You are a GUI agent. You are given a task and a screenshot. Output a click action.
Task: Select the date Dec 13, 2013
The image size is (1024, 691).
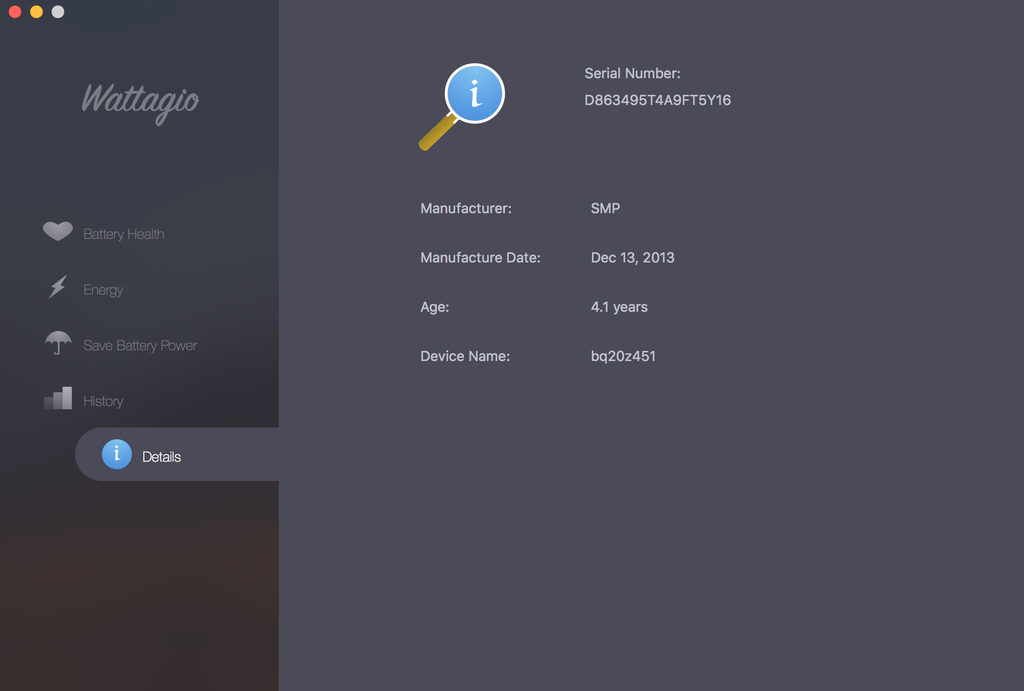[632, 257]
